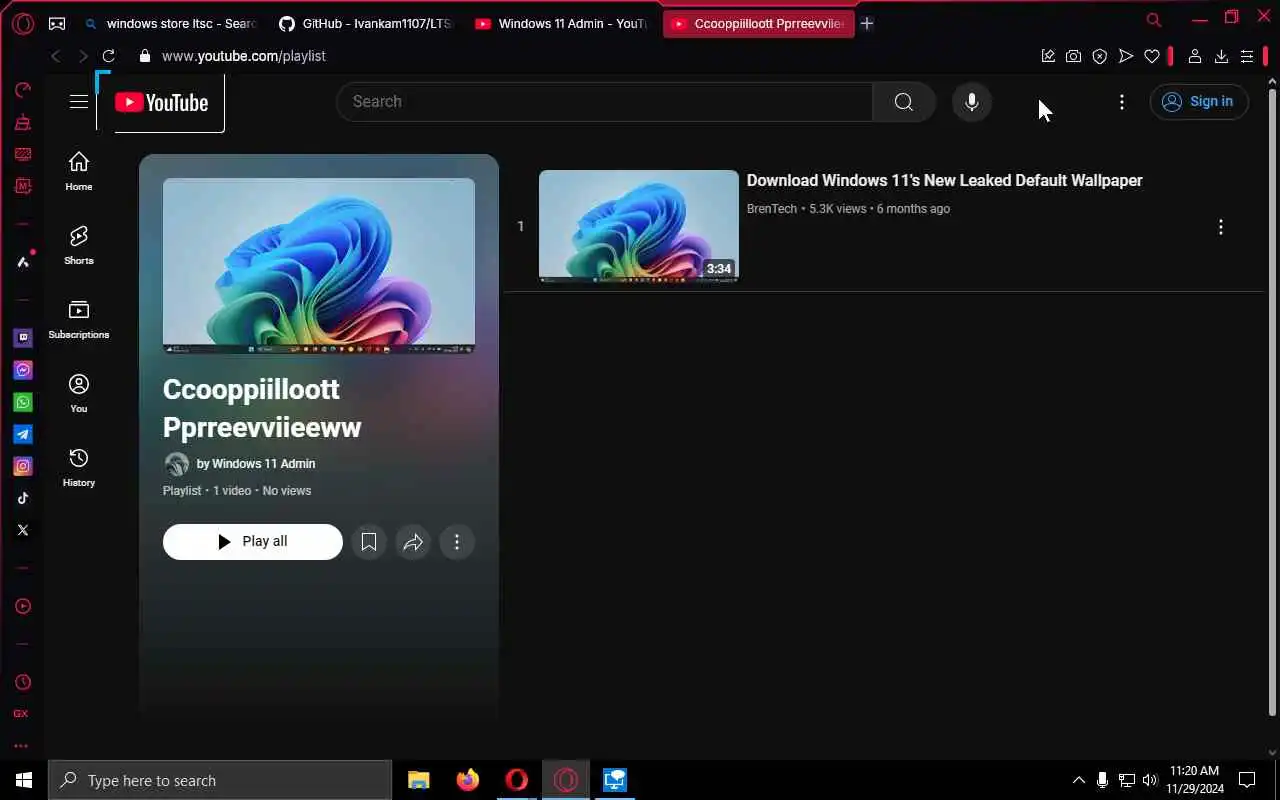Open playlist more-actions three-dot menu
Viewport: 1280px width, 800px height.
(457, 542)
